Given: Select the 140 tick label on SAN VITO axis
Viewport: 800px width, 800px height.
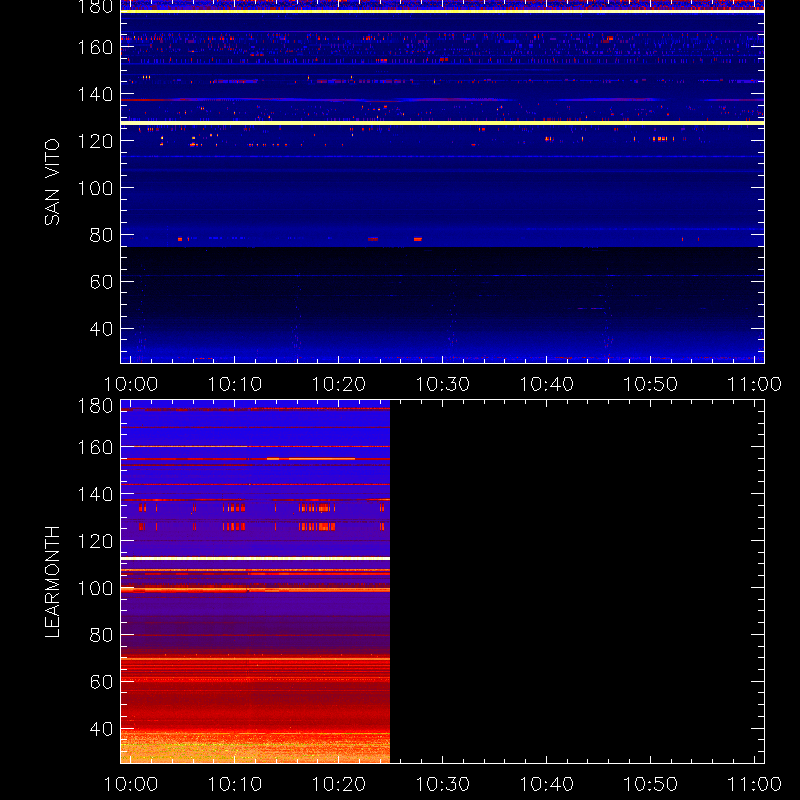Looking at the screenshot, I should click(95, 94).
